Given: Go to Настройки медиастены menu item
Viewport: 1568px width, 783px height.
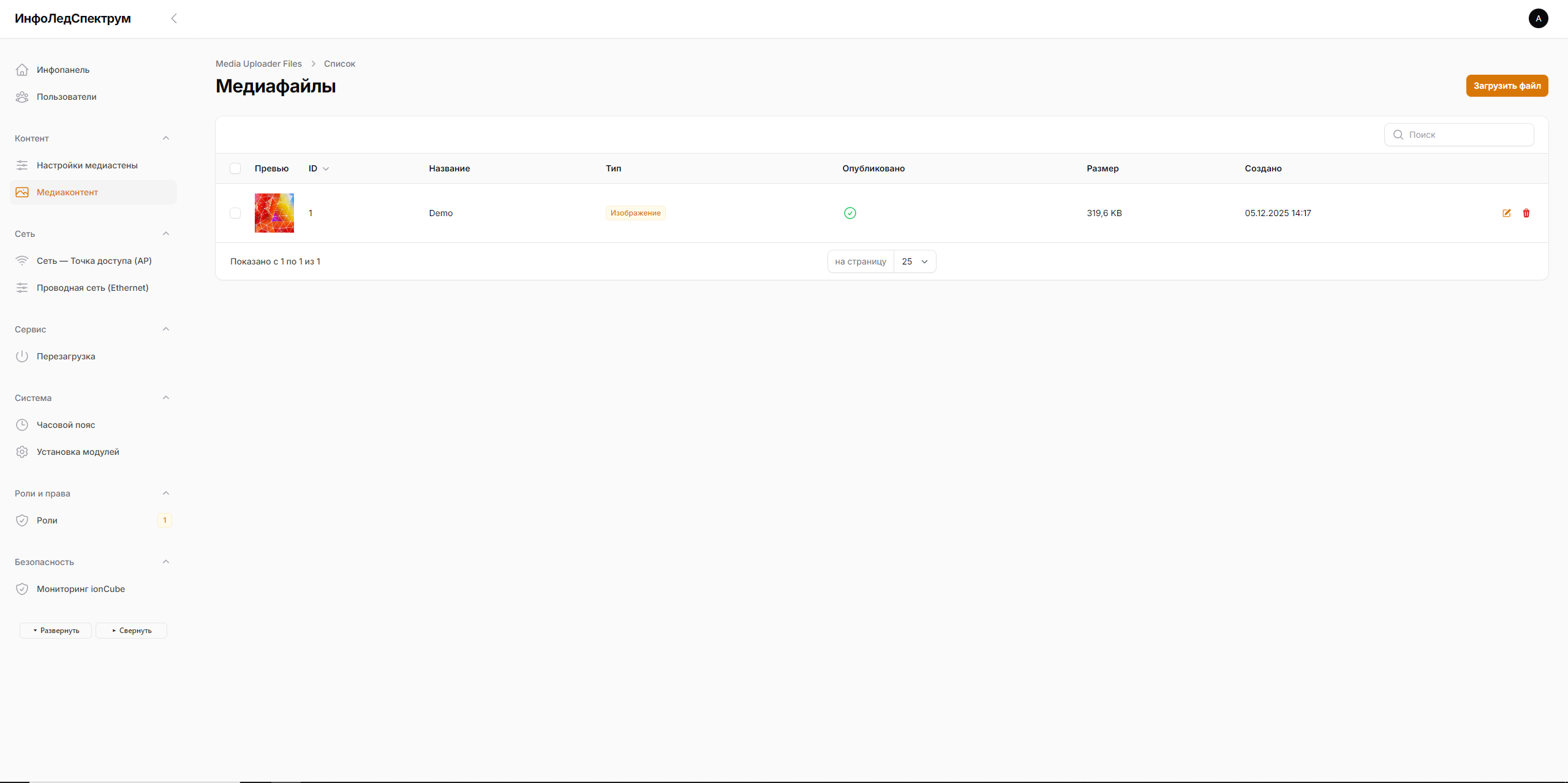Looking at the screenshot, I should tap(87, 165).
